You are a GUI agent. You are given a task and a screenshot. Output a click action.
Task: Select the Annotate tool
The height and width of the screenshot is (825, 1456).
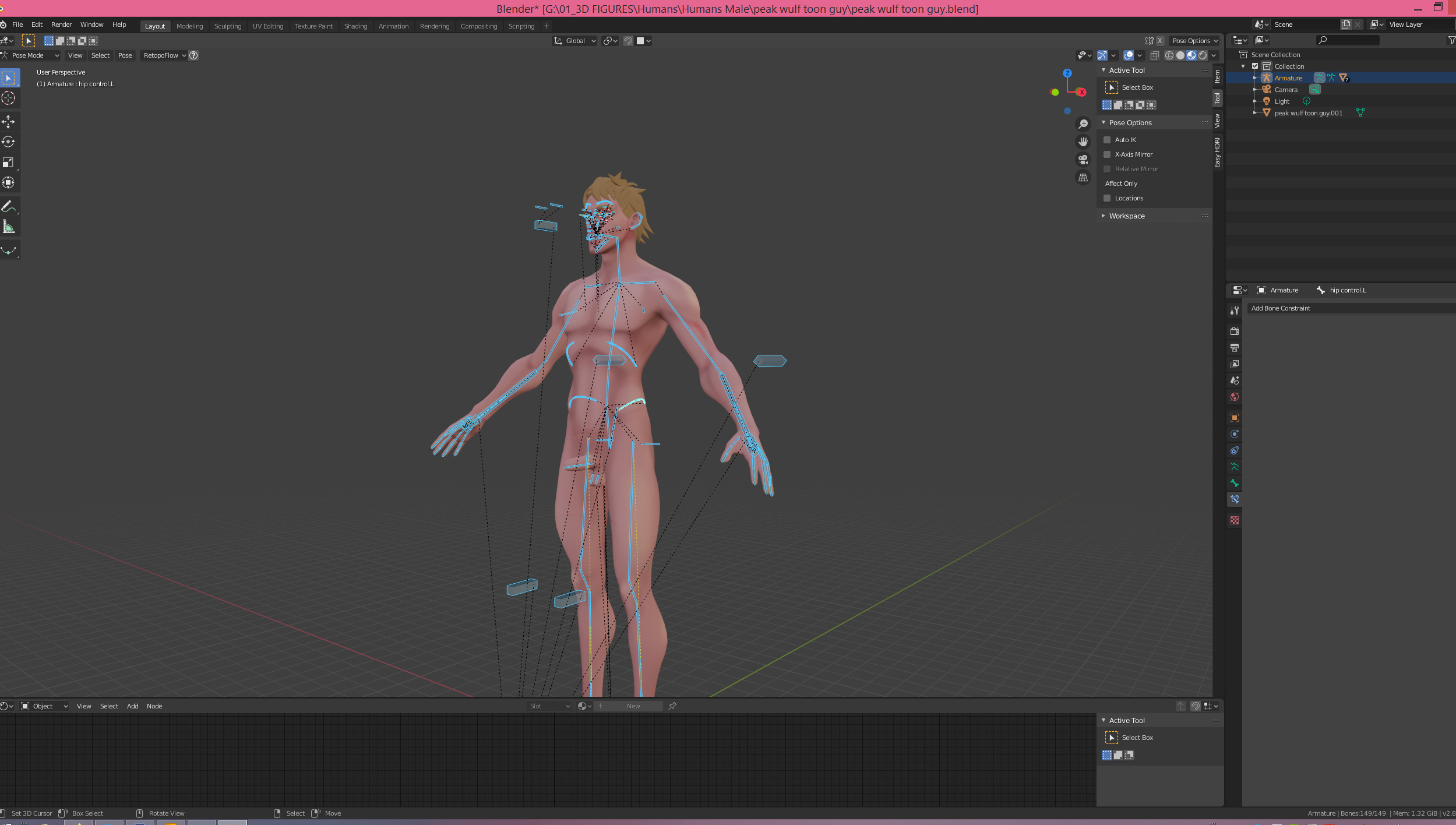[8, 206]
